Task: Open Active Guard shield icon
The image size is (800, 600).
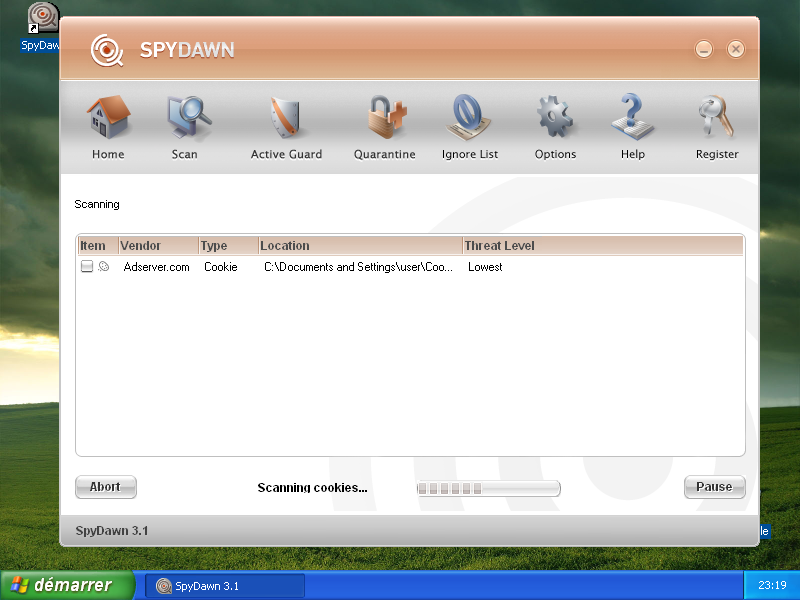Action: pos(285,117)
